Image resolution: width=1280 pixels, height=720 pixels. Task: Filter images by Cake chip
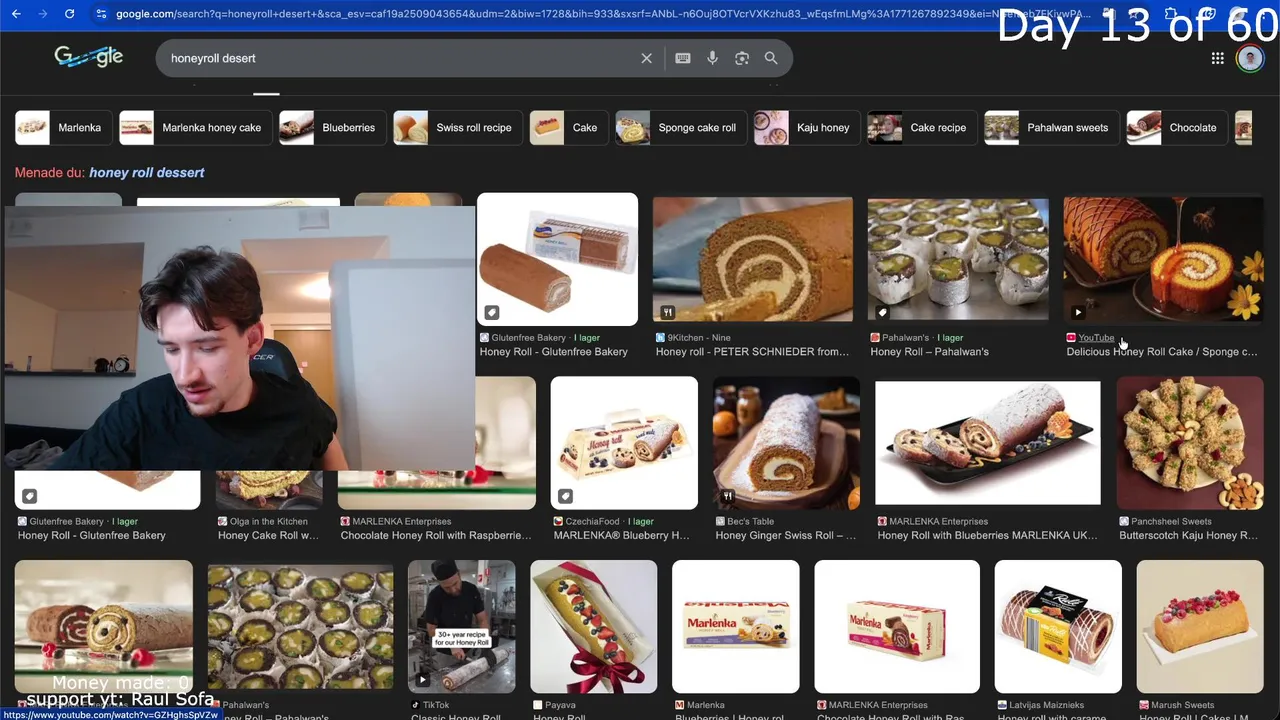569,128
